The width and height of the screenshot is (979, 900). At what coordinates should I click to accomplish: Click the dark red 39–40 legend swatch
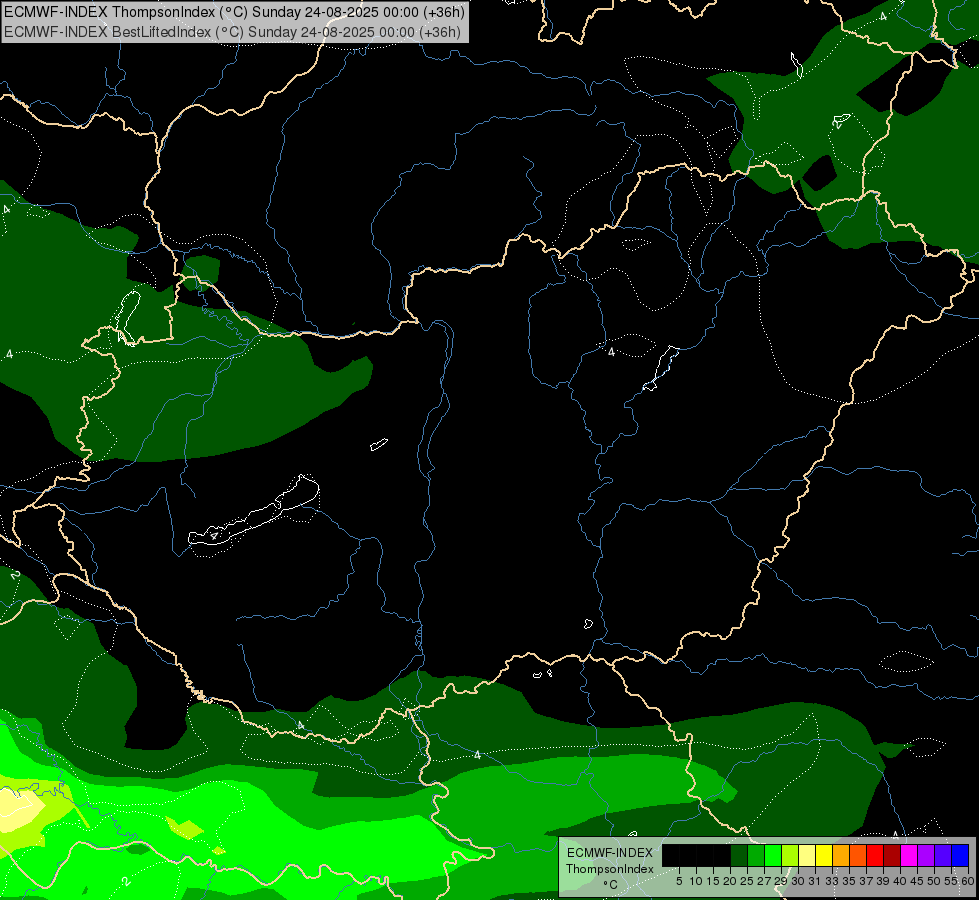click(x=892, y=855)
